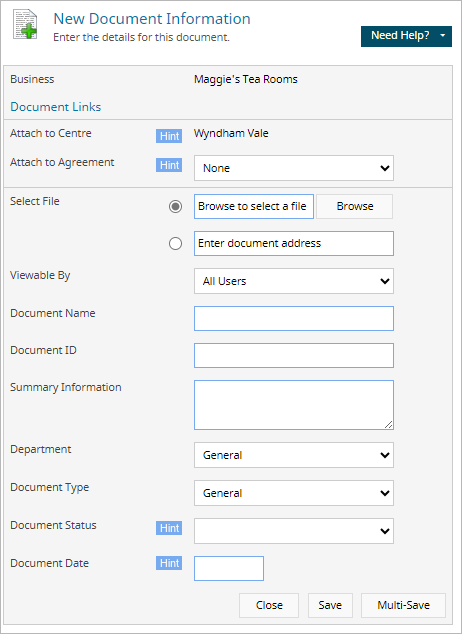Click the Document ID input field
This screenshot has height=634, width=462.
pos(294,355)
